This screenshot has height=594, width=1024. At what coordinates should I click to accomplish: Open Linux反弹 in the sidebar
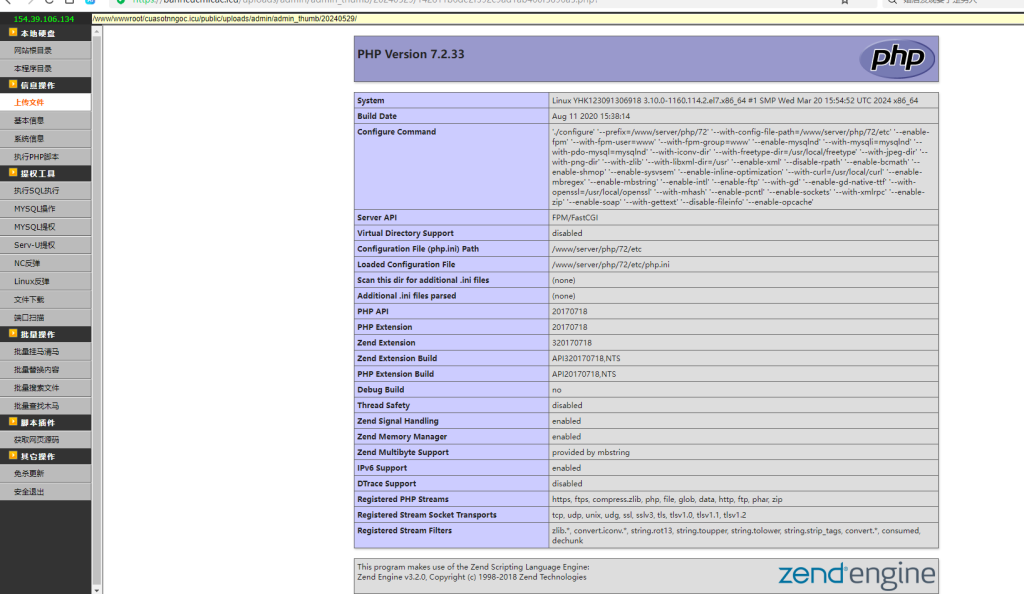46,281
